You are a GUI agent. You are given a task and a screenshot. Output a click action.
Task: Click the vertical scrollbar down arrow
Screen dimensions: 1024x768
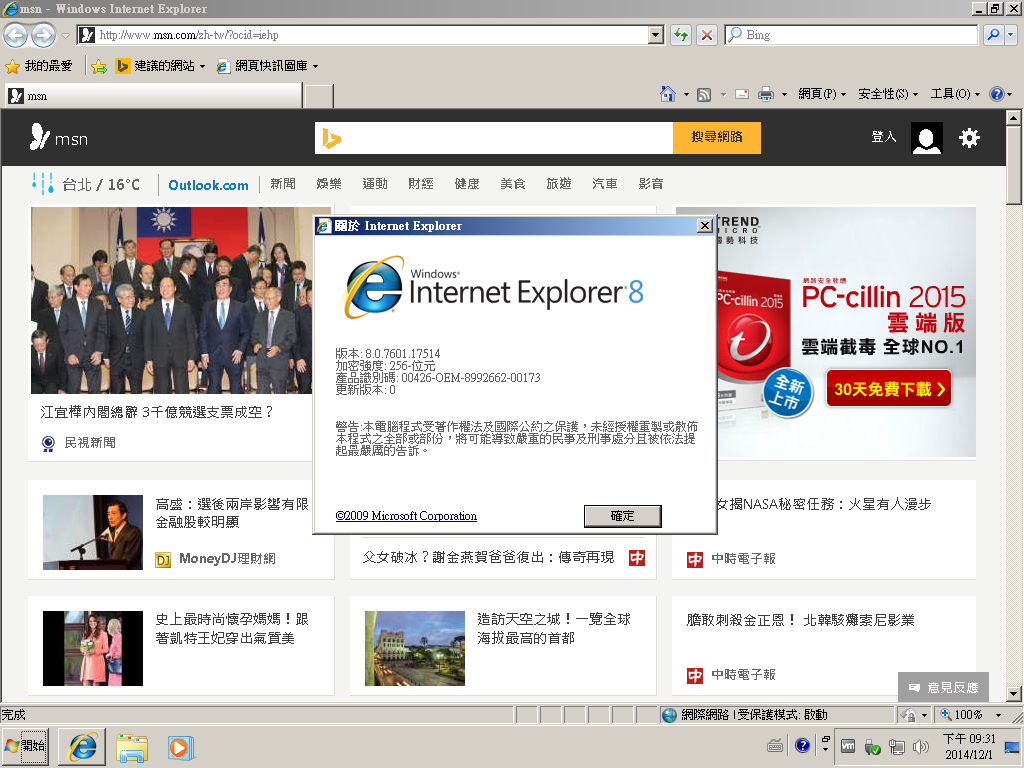[1013, 694]
